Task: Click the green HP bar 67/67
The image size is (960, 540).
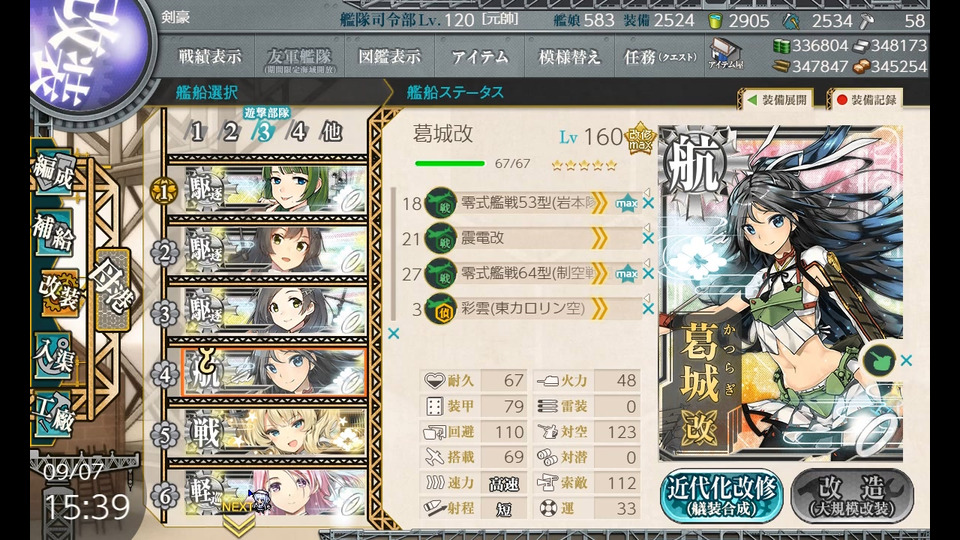Action: [x=450, y=164]
